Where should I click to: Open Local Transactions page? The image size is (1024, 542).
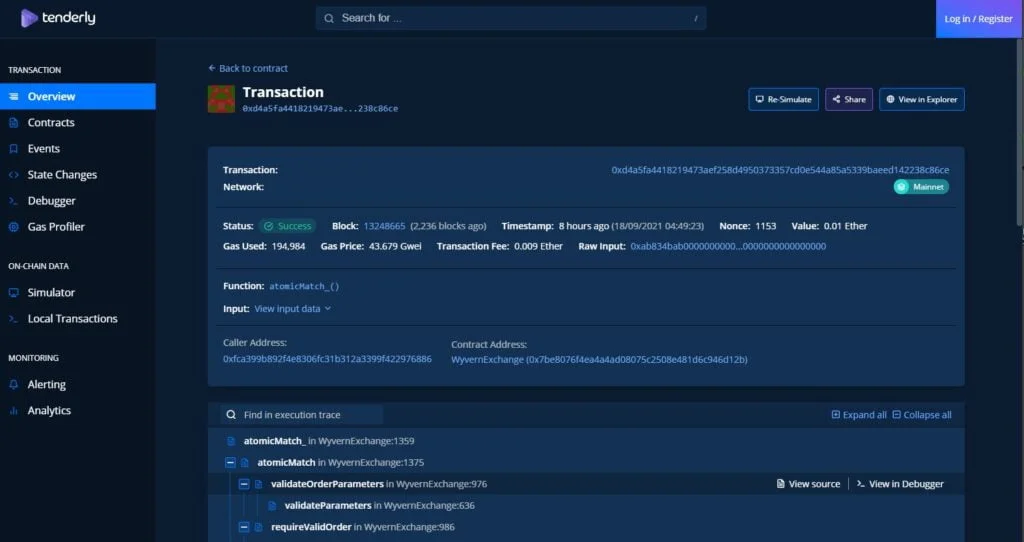tap(78, 319)
